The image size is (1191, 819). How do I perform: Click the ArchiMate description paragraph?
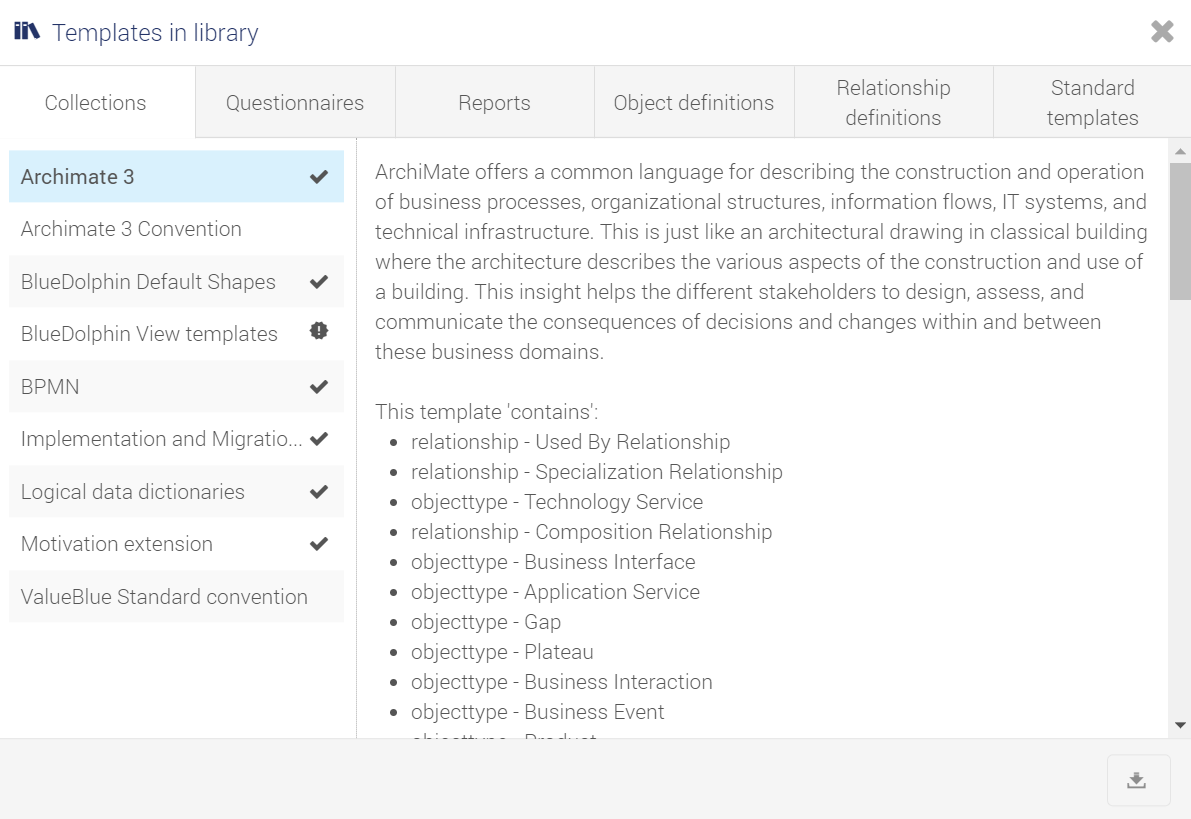[761, 262]
